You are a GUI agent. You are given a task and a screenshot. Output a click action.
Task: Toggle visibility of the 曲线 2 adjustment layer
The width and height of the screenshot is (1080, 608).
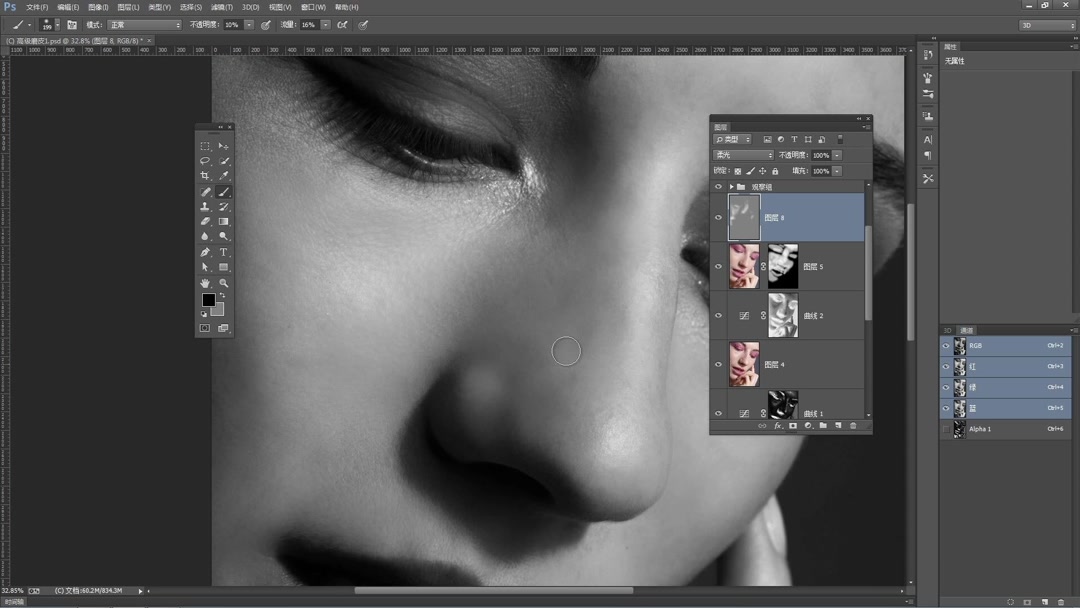click(x=718, y=315)
